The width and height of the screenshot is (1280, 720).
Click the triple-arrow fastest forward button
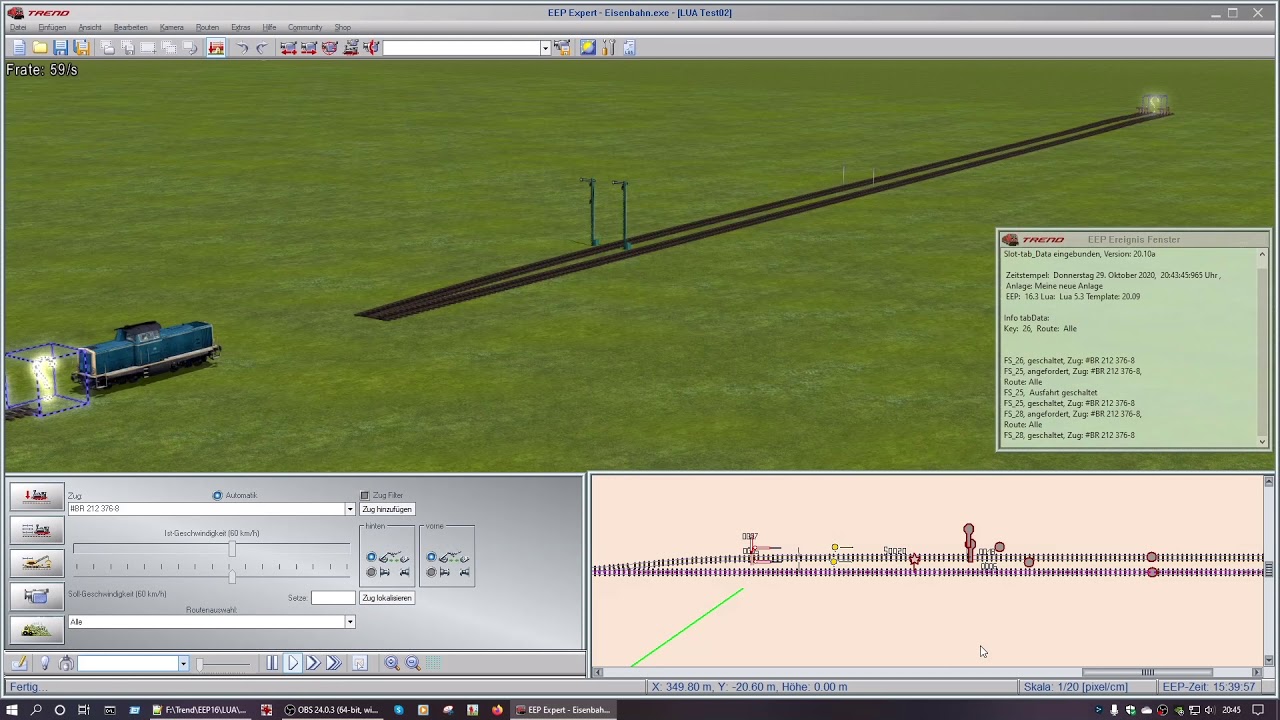(334, 663)
